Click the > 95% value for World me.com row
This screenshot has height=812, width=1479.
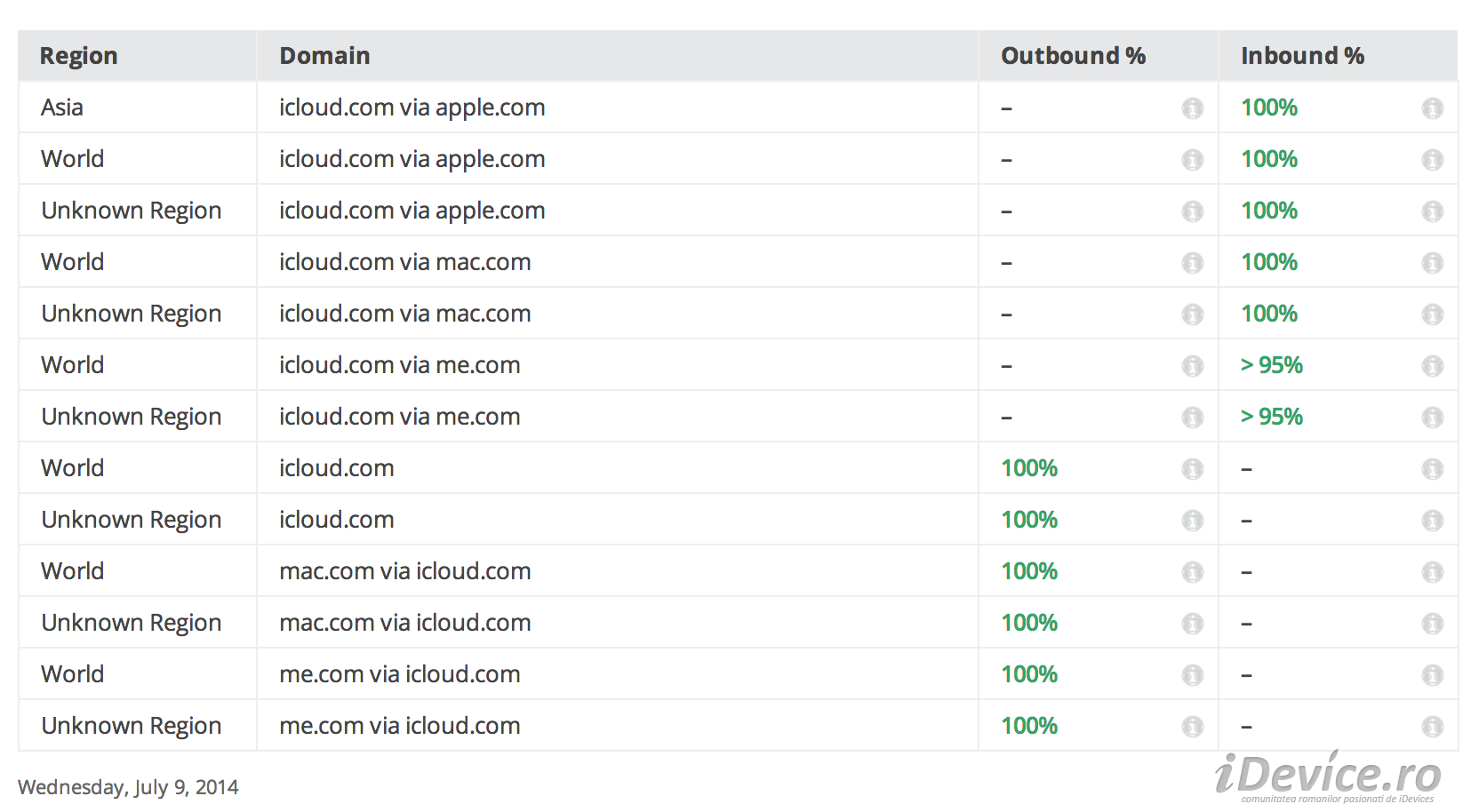pyautogui.click(x=1272, y=365)
